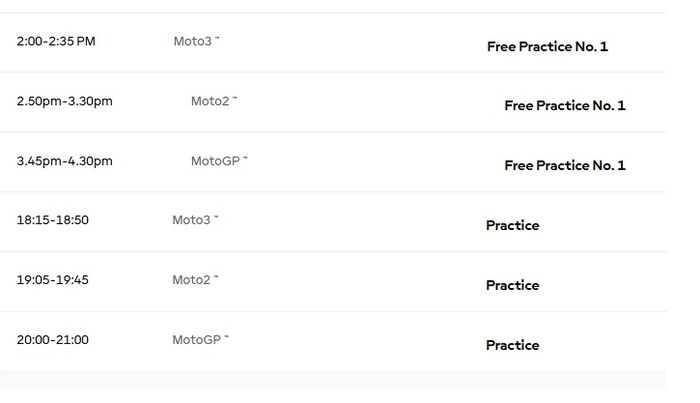This screenshot has width=700, height=403.
Task: Open Practice session in the 20:00-21:00 row
Action: click(512, 345)
